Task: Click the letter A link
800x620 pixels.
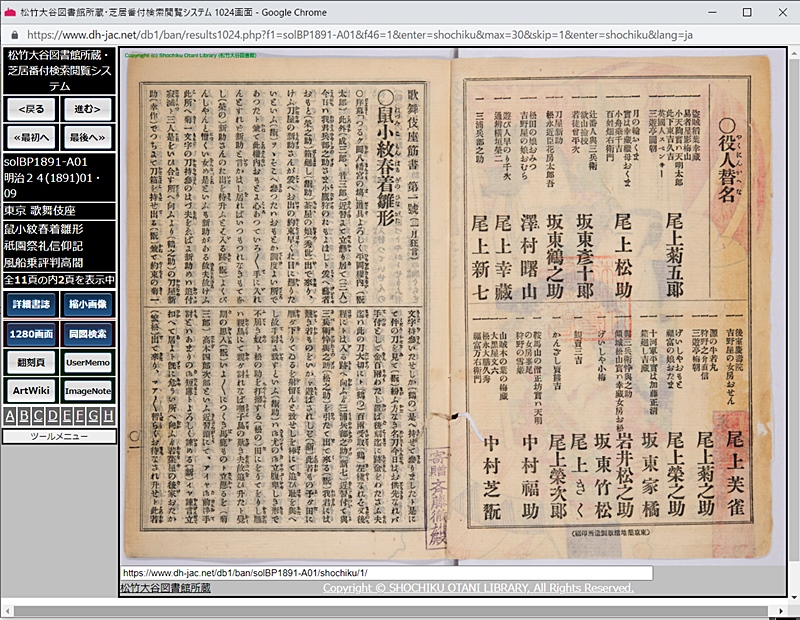Action: tap(10, 417)
